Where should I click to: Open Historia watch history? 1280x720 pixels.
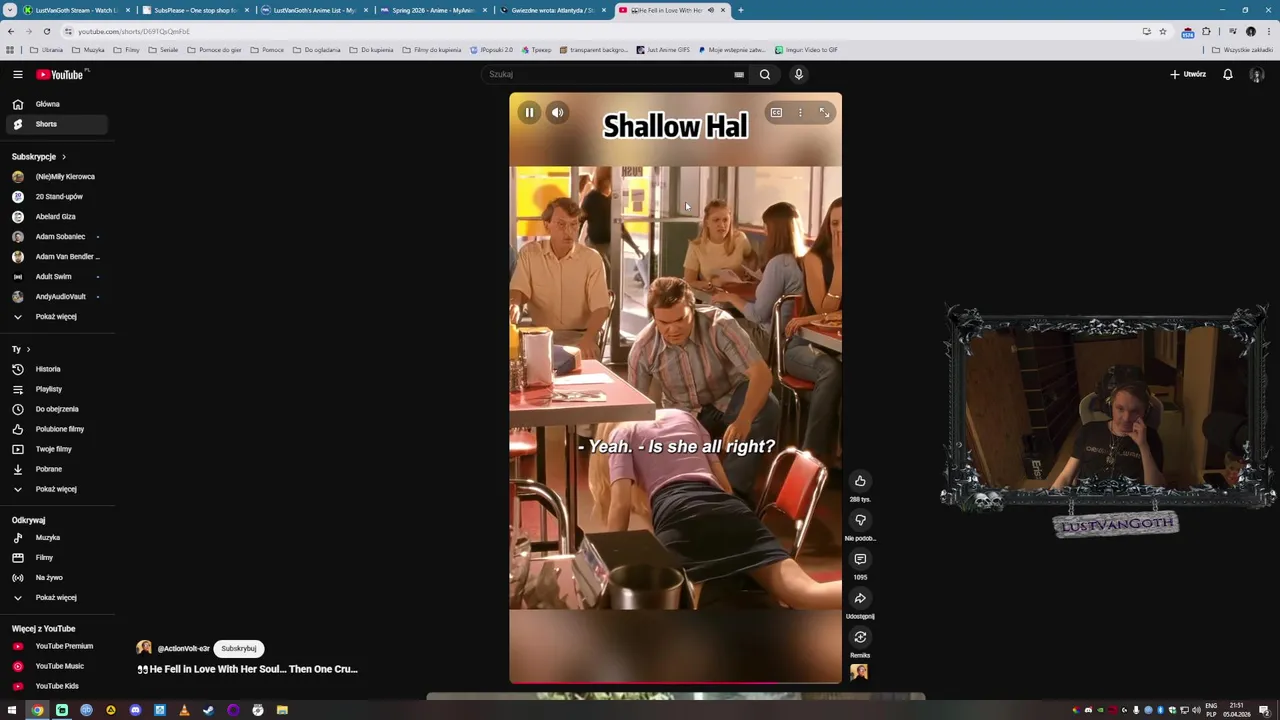(x=57, y=369)
